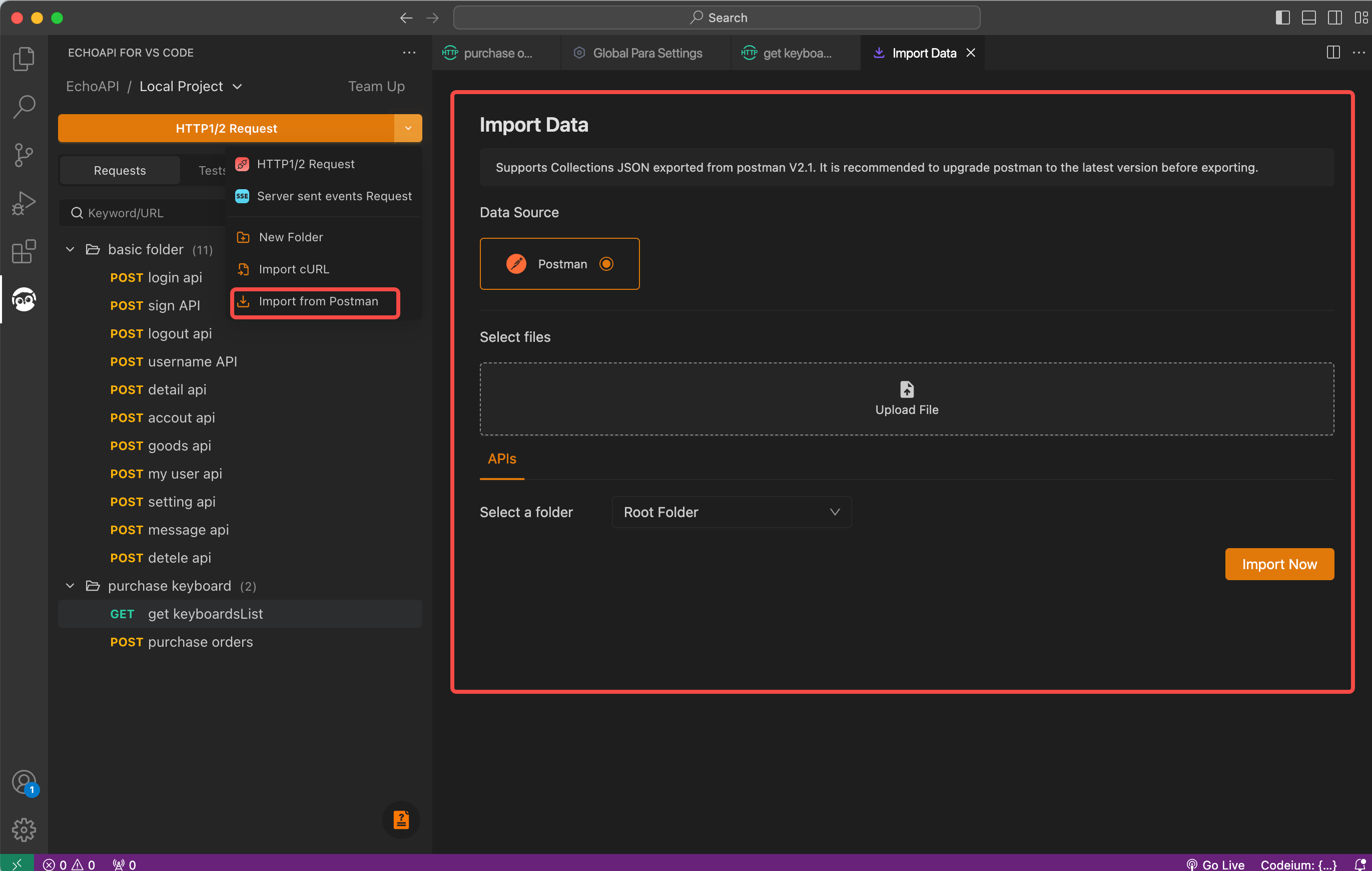This screenshot has height=871, width=1372.
Task: Click the Import Now button
Action: pyautogui.click(x=1279, y=564)
